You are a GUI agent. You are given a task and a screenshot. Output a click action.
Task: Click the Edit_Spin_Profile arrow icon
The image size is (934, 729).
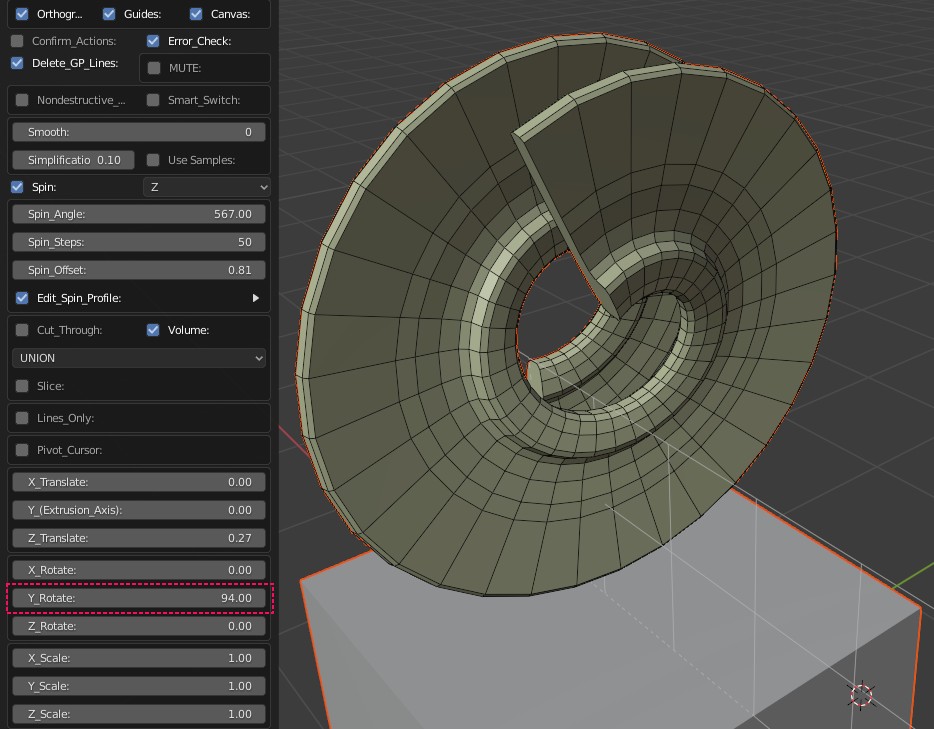click(x=256, y=298)
